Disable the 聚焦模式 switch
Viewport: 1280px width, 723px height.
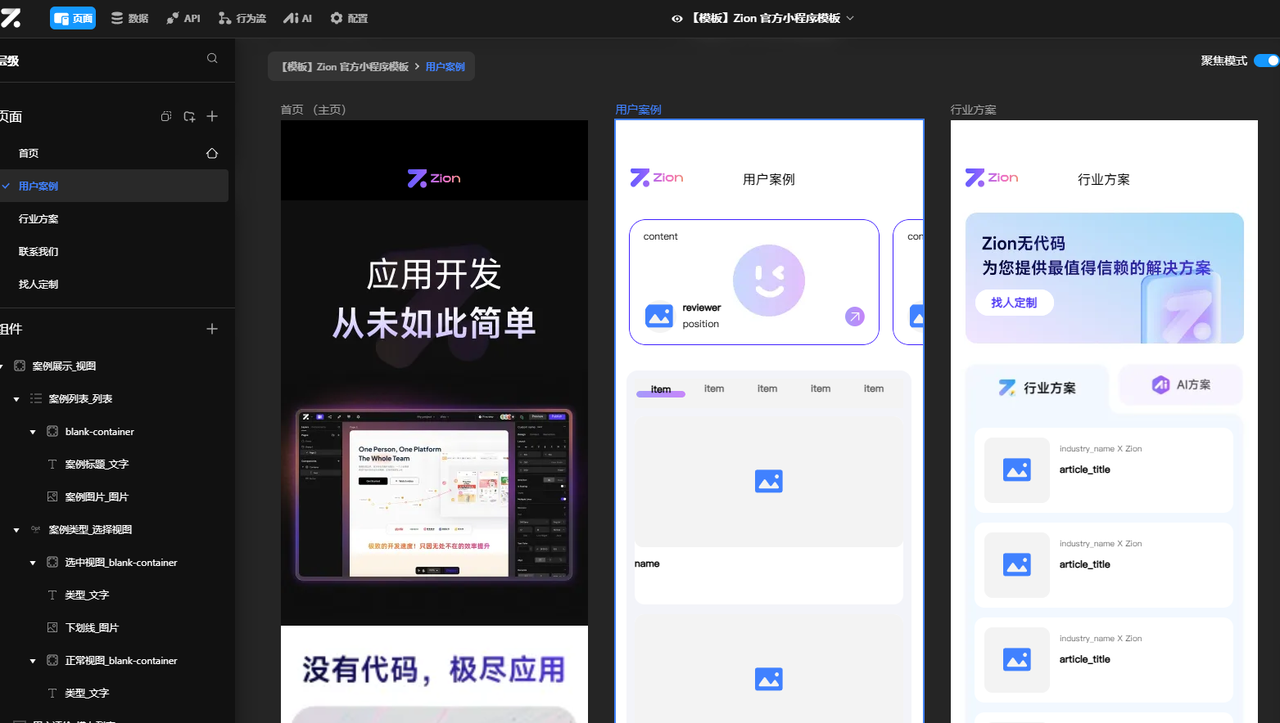pos(1266,60)
